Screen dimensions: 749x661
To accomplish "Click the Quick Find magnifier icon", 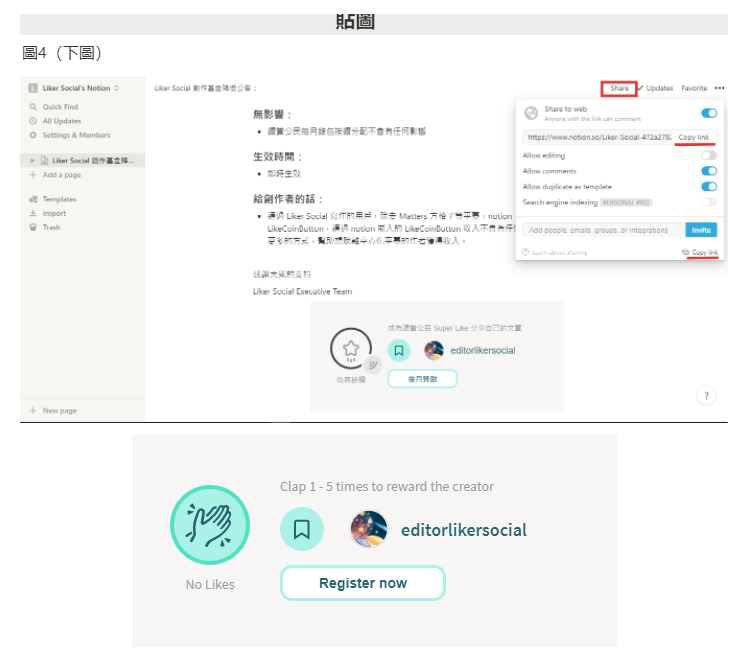I will click(x=33, y=107).
